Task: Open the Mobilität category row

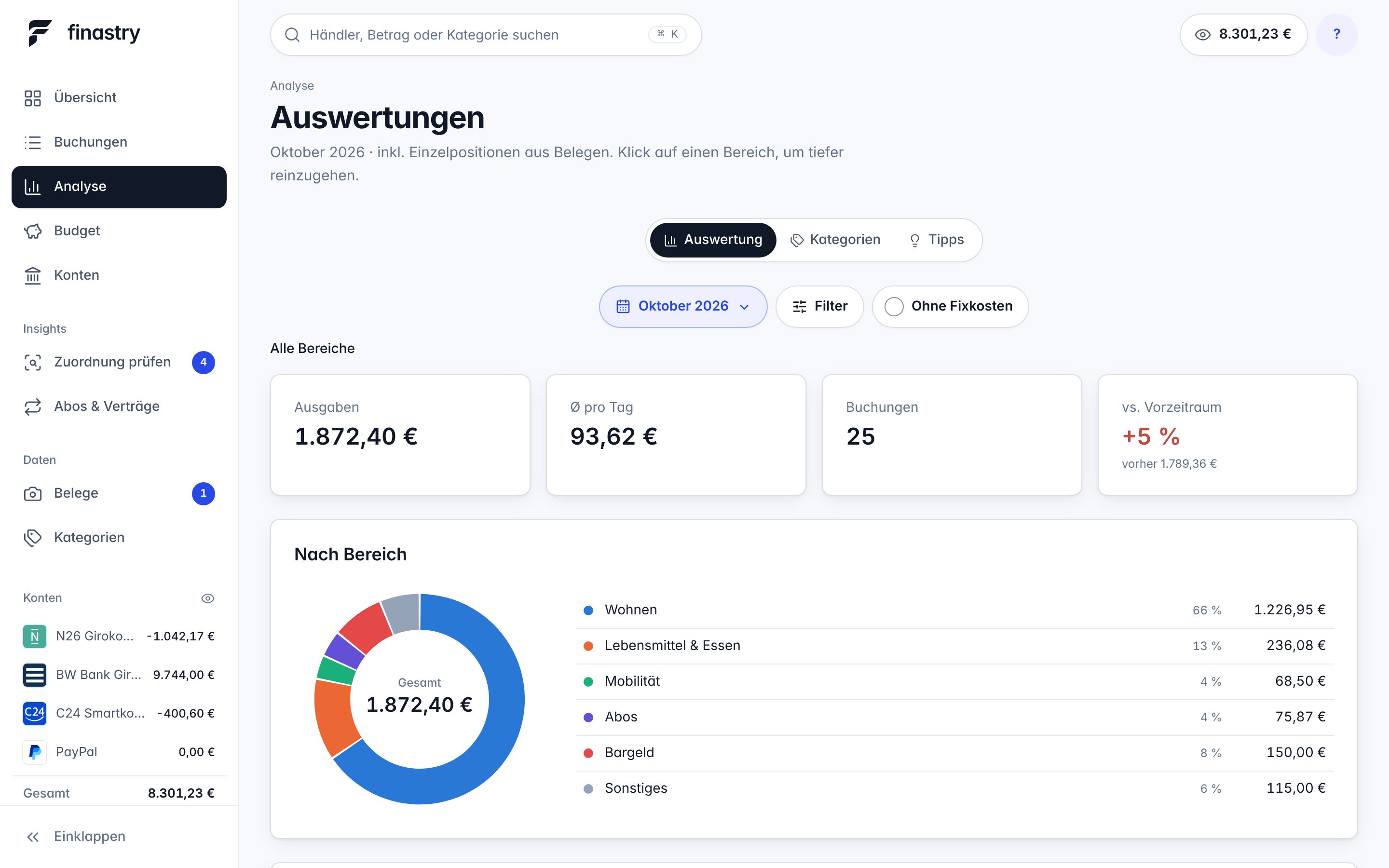Action: coord(954,681)
